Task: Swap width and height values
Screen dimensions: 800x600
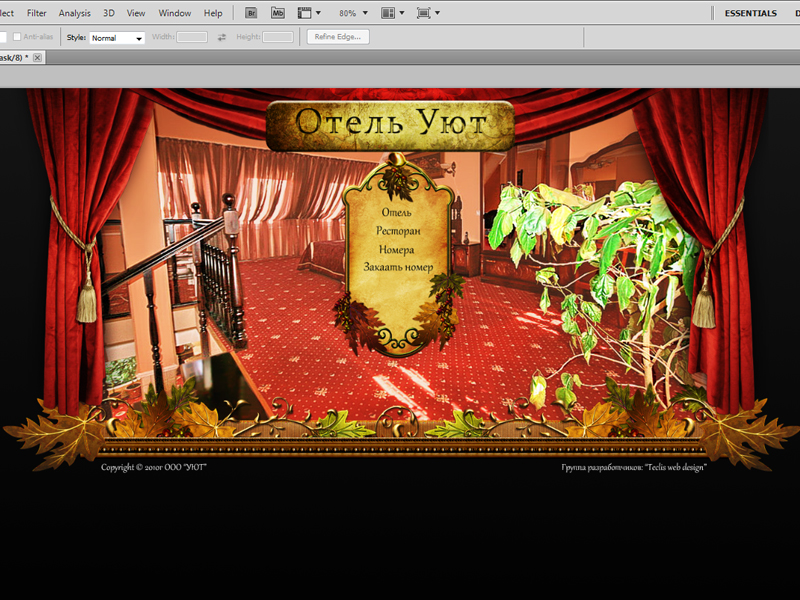Action: tap(221, 37)
